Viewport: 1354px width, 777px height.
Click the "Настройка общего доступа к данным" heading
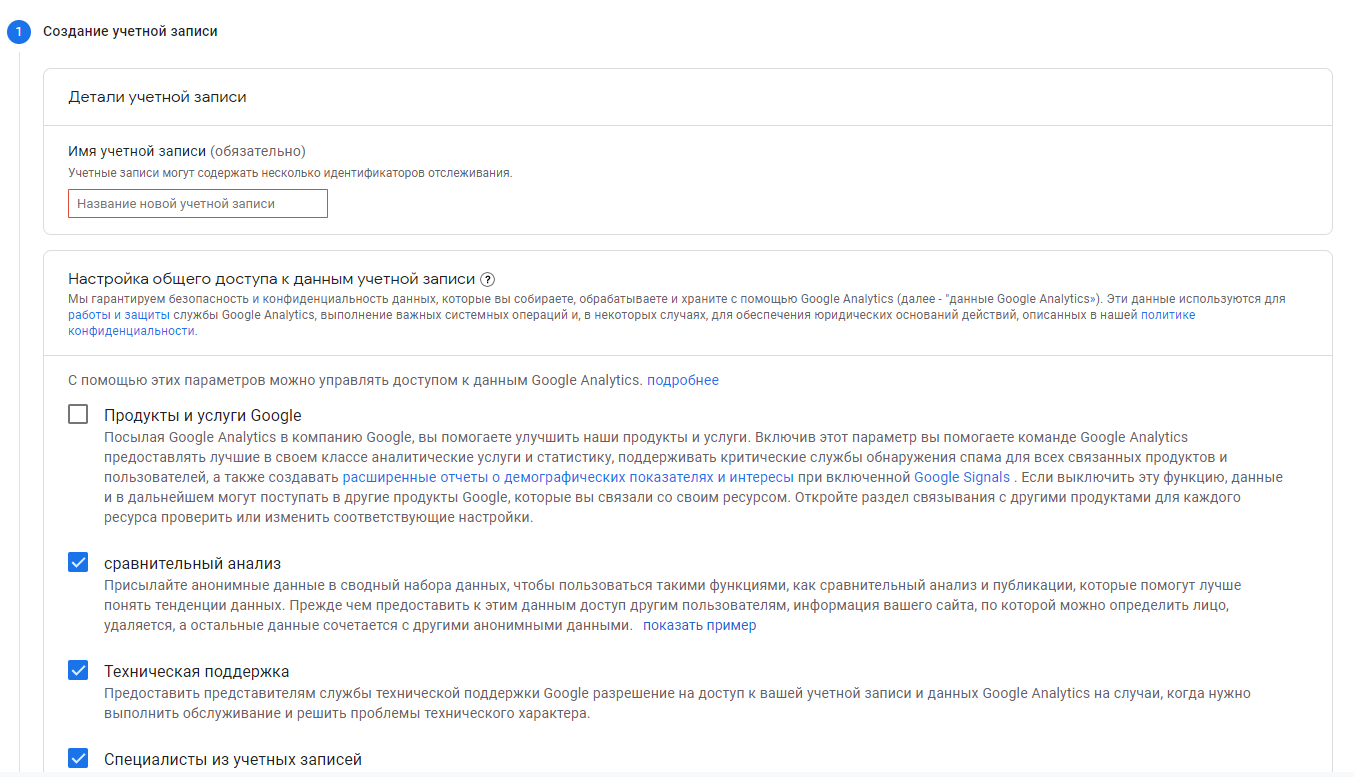(x=272, y=280)
